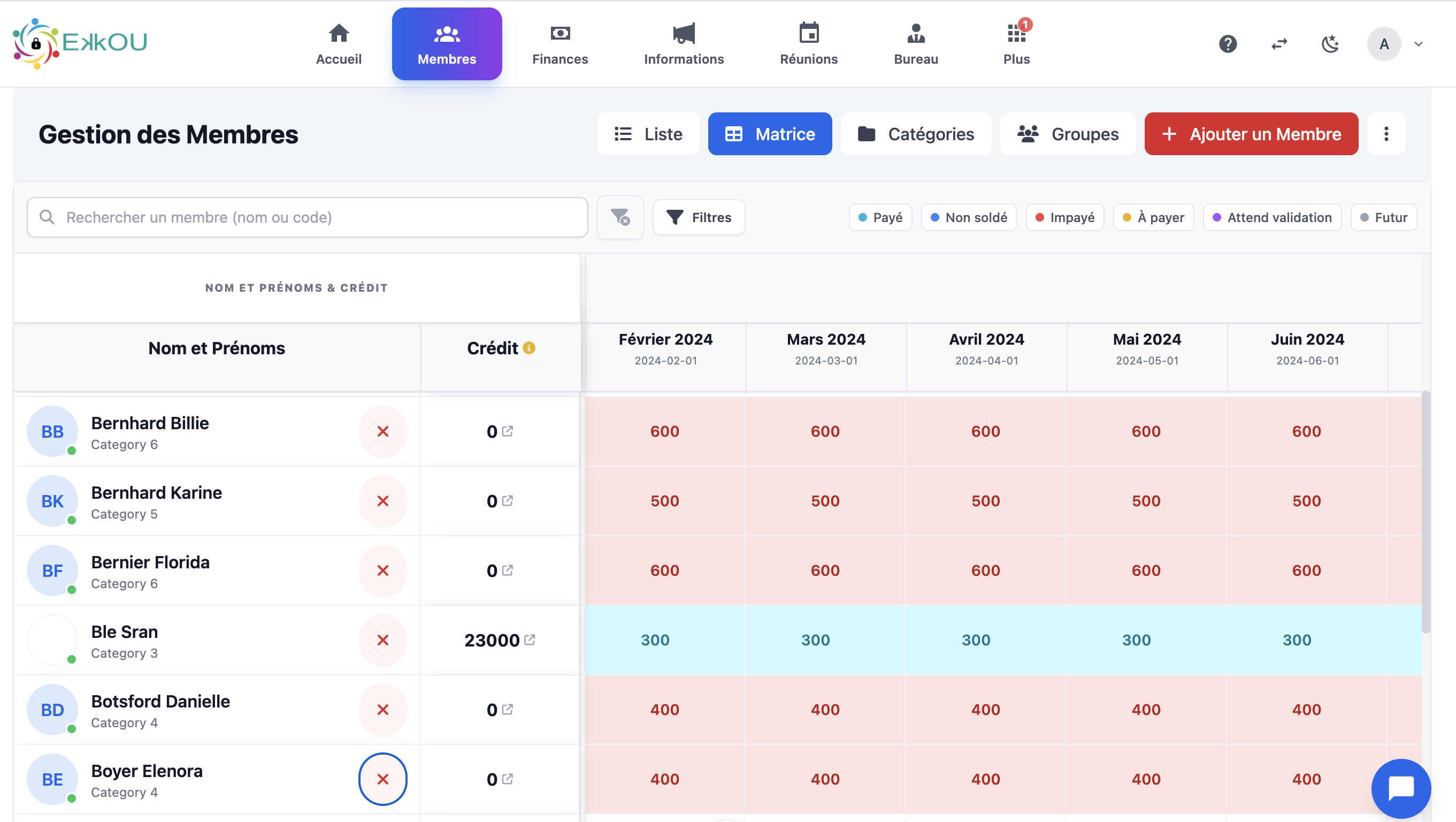This screenshot has height=822, width=1456.
Task: Click the switch arrows icon in header
Action: point(1279,43)
